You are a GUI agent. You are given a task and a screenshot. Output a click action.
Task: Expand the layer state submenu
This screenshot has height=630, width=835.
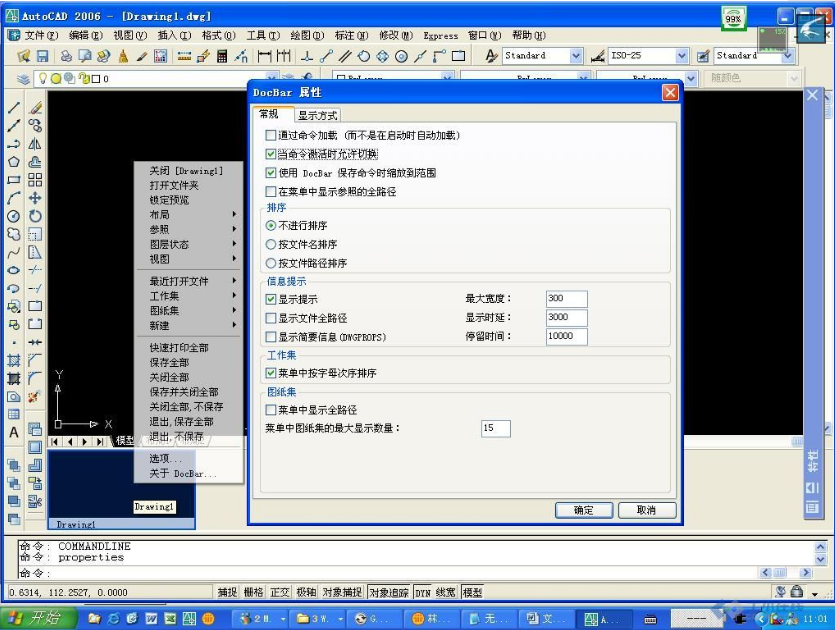tap(234, 244)
